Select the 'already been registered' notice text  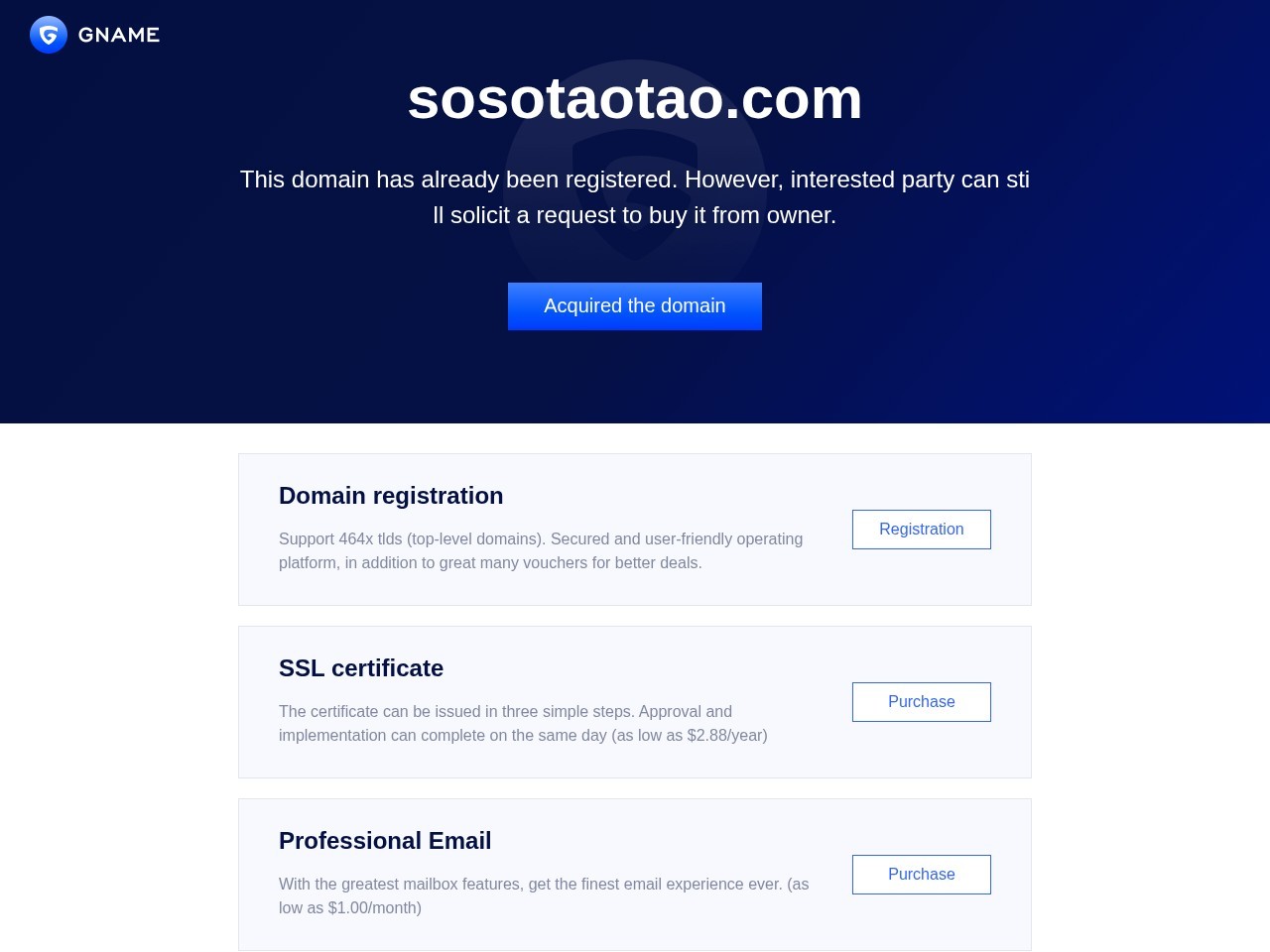(635, 197)
